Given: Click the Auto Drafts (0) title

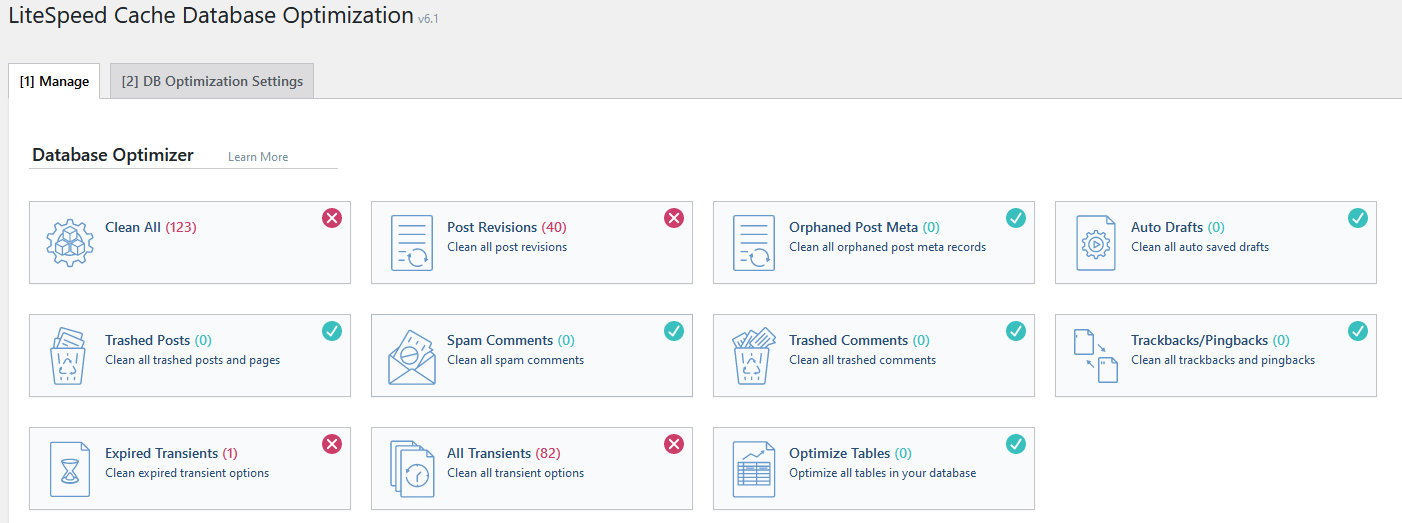Looking at the screenshot, I should (x=1178, y=227).
